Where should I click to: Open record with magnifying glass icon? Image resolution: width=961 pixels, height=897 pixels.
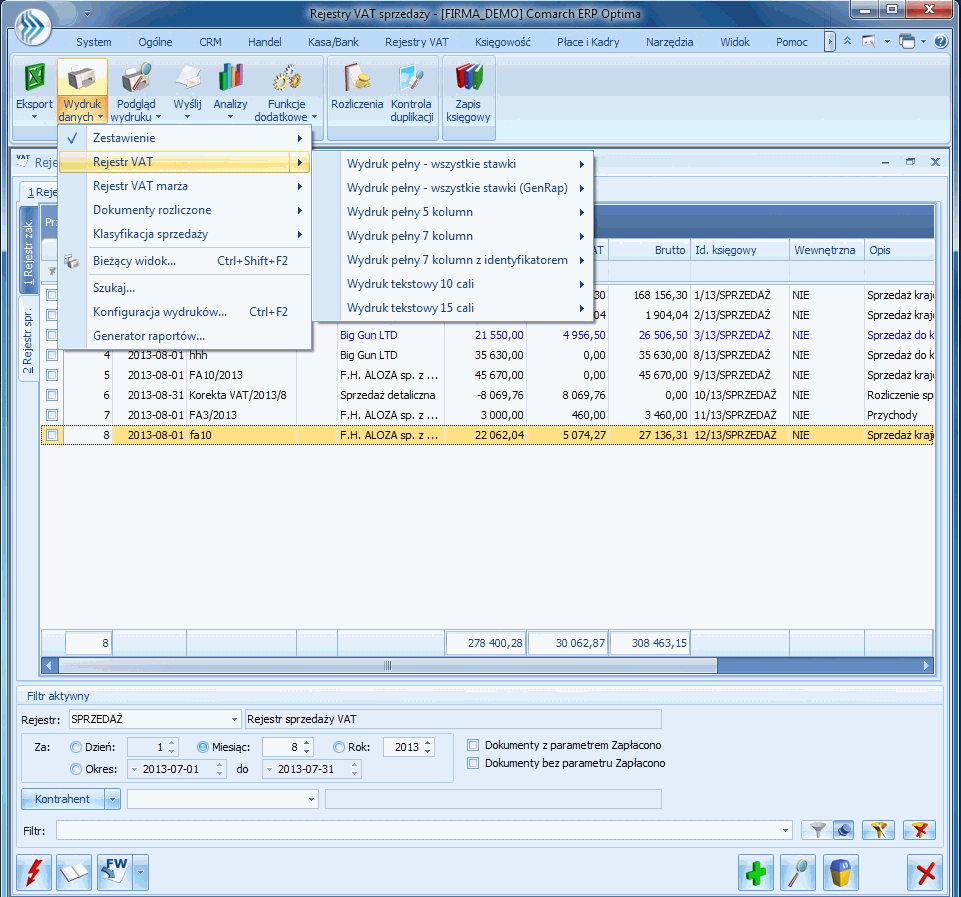click(x=798, y=872)
